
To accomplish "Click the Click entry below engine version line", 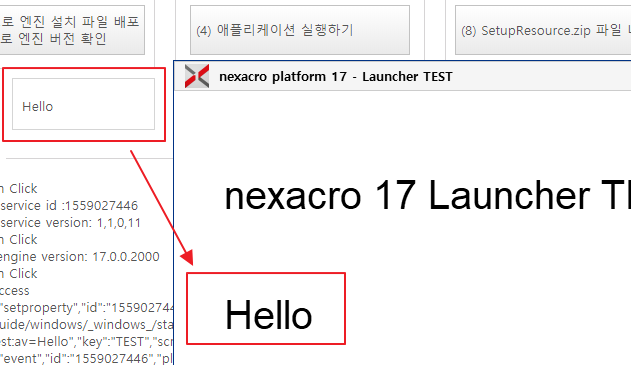I will 19,274.
